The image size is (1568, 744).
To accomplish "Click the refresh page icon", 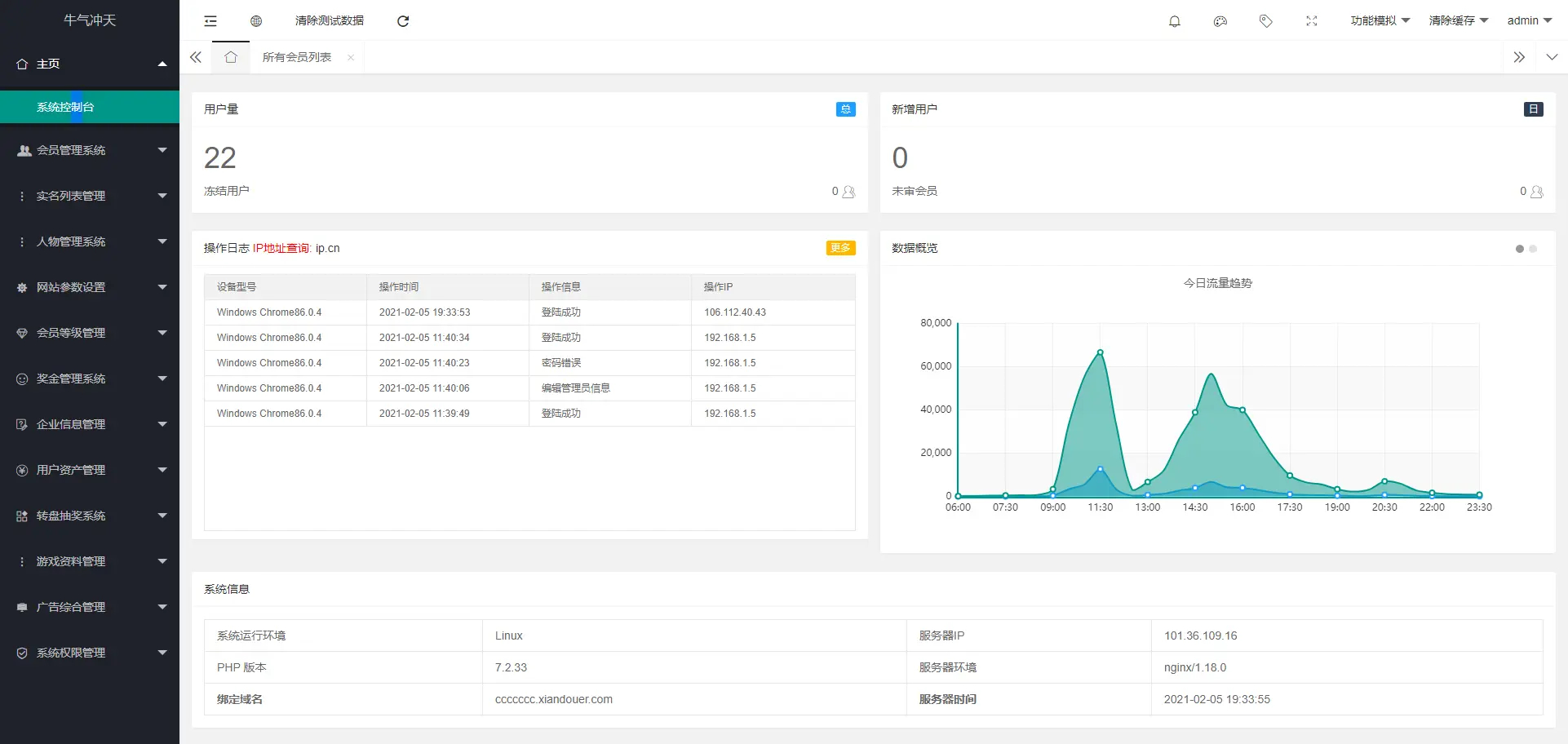I will pyautogui.click(x=403, y=21).
